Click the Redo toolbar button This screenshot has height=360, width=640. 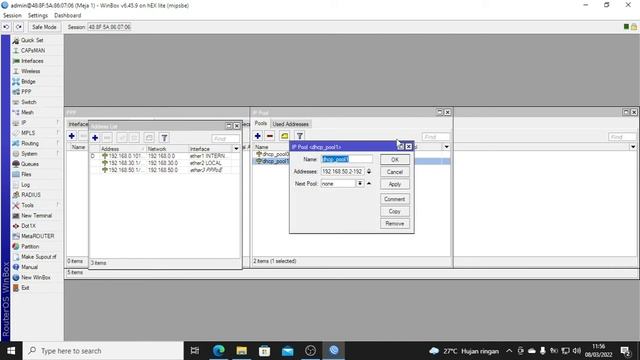click(19, 27)
